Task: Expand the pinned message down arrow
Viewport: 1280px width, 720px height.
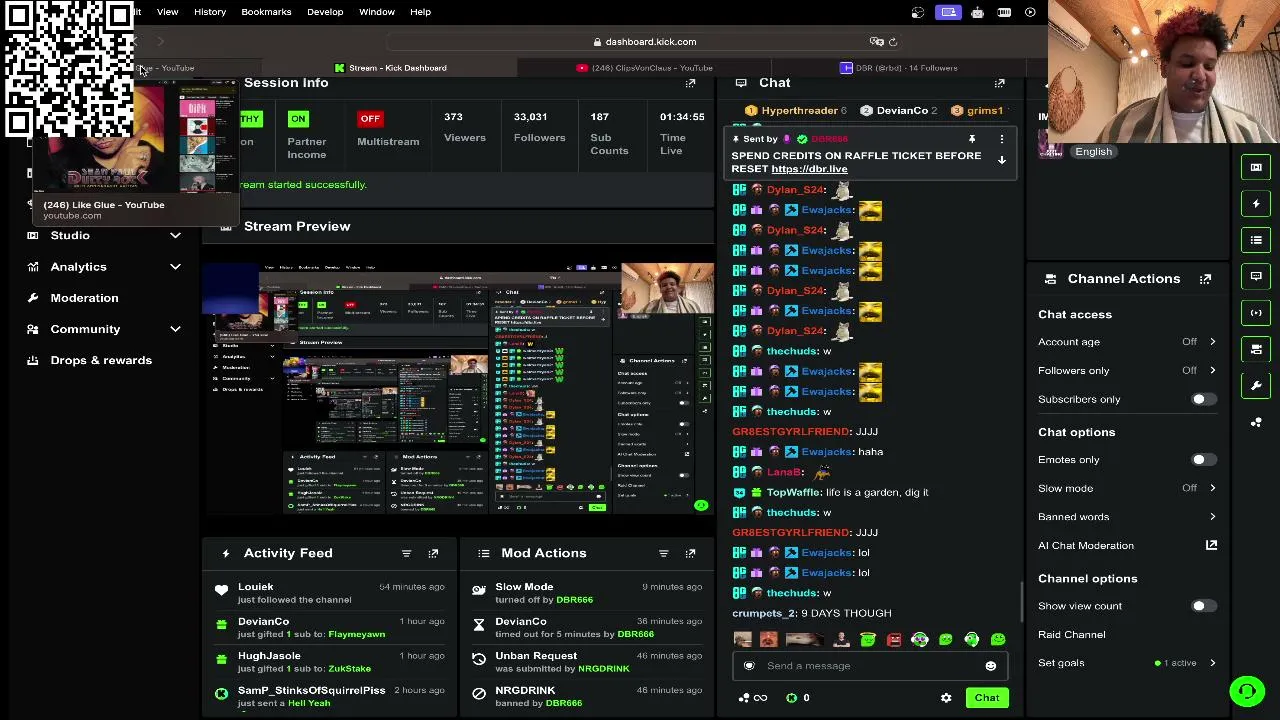Action: pyautogui.click(x=1001, y=160)
